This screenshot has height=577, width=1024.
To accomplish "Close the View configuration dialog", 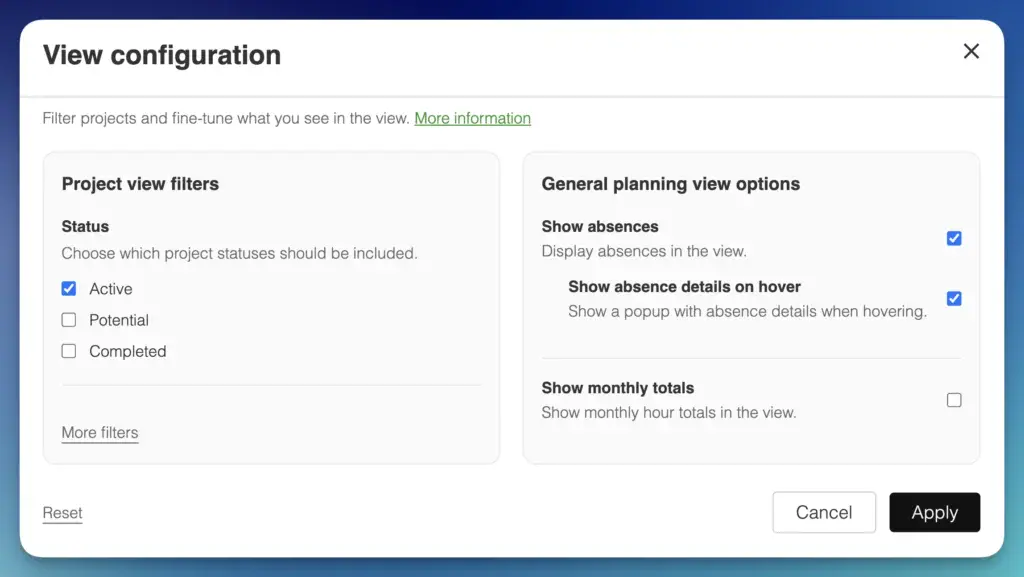I will (x=971, y=51).
